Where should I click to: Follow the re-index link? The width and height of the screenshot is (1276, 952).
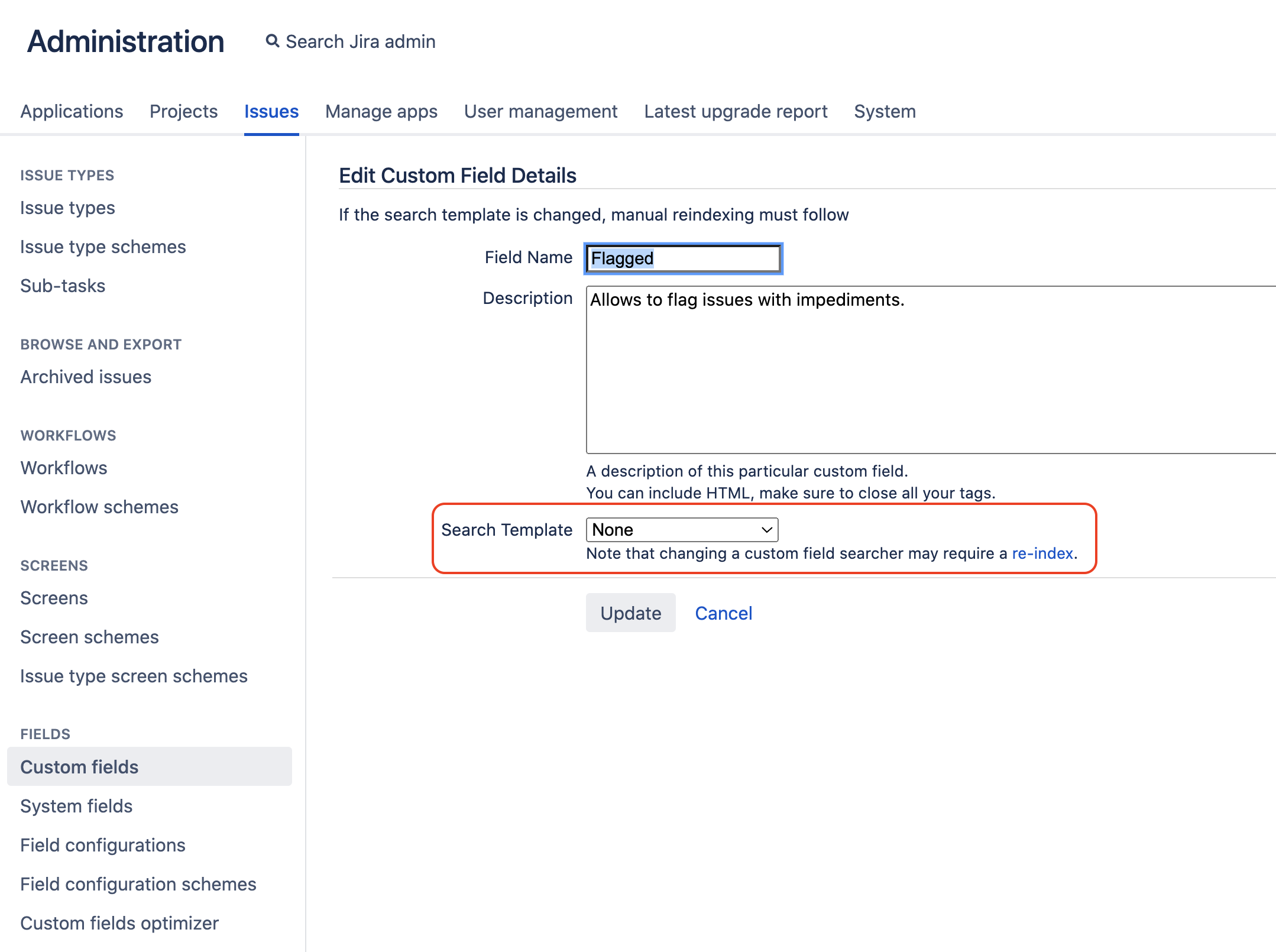[x=1042, y=553]
